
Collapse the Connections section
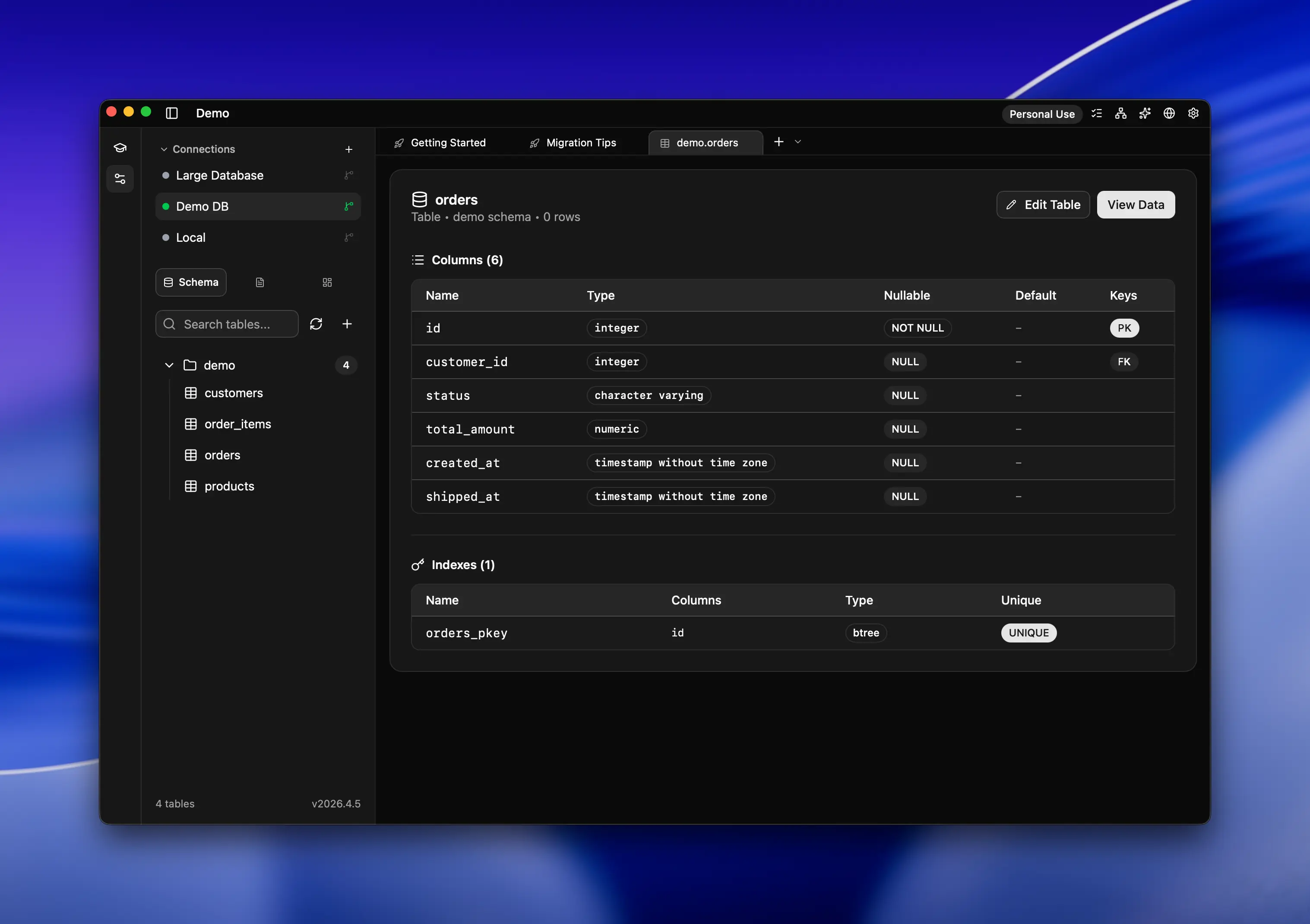164,149
